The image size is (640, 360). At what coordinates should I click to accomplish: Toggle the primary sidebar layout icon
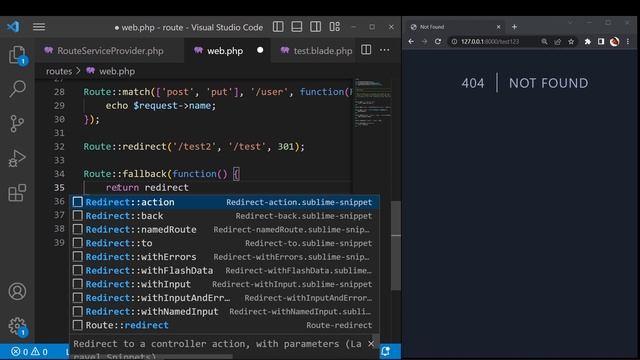click(x=278, y=27)
